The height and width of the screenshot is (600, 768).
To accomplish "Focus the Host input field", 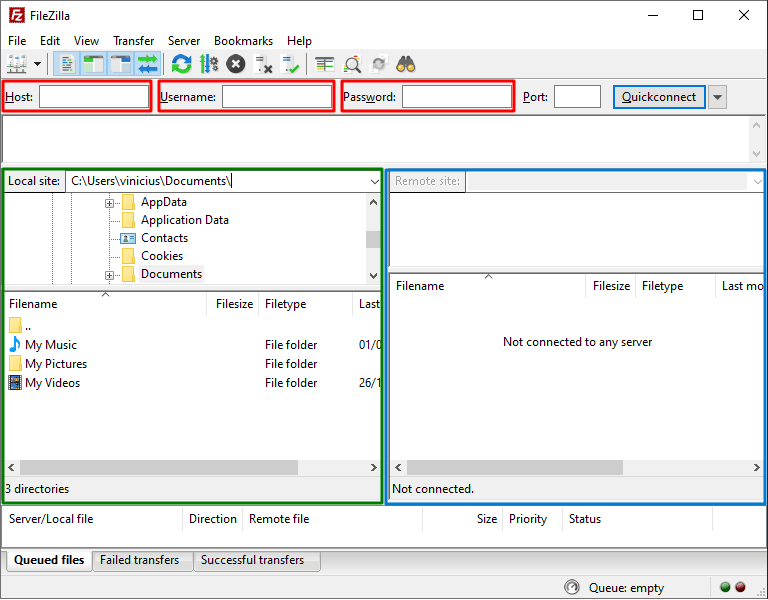I will (94, 96).
